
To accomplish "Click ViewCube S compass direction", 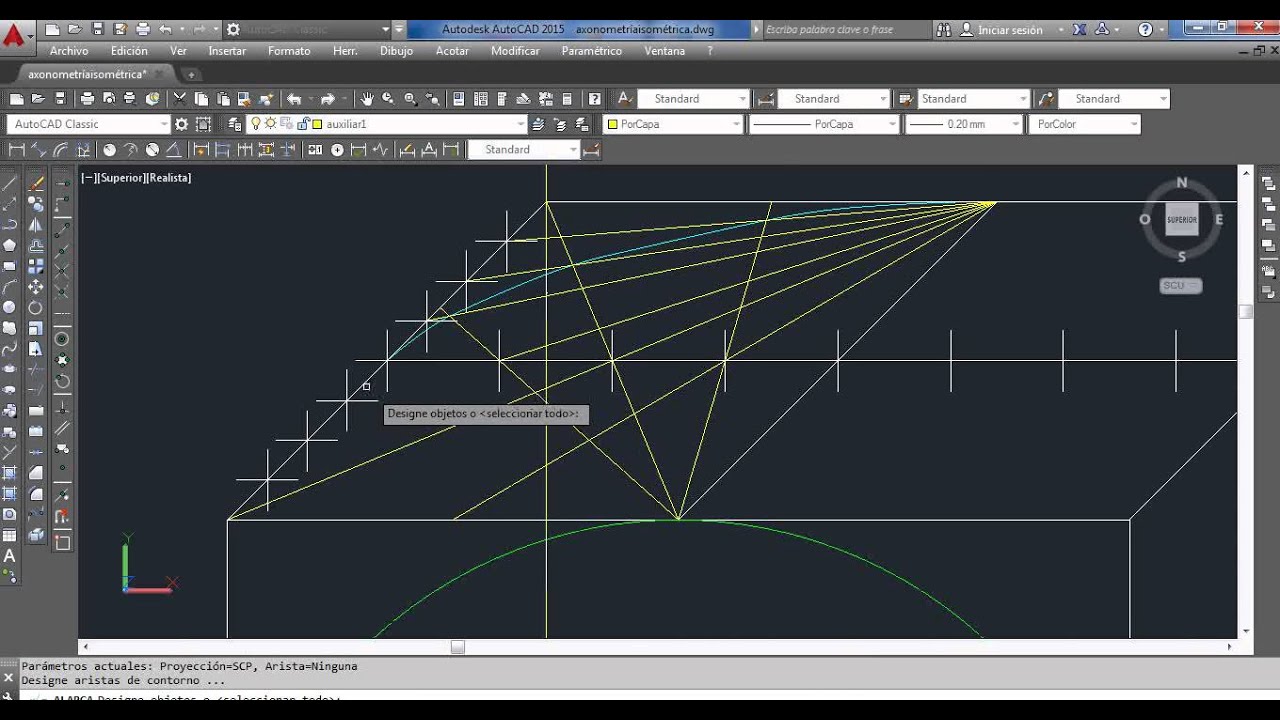I will click(x=1182, y=257).
